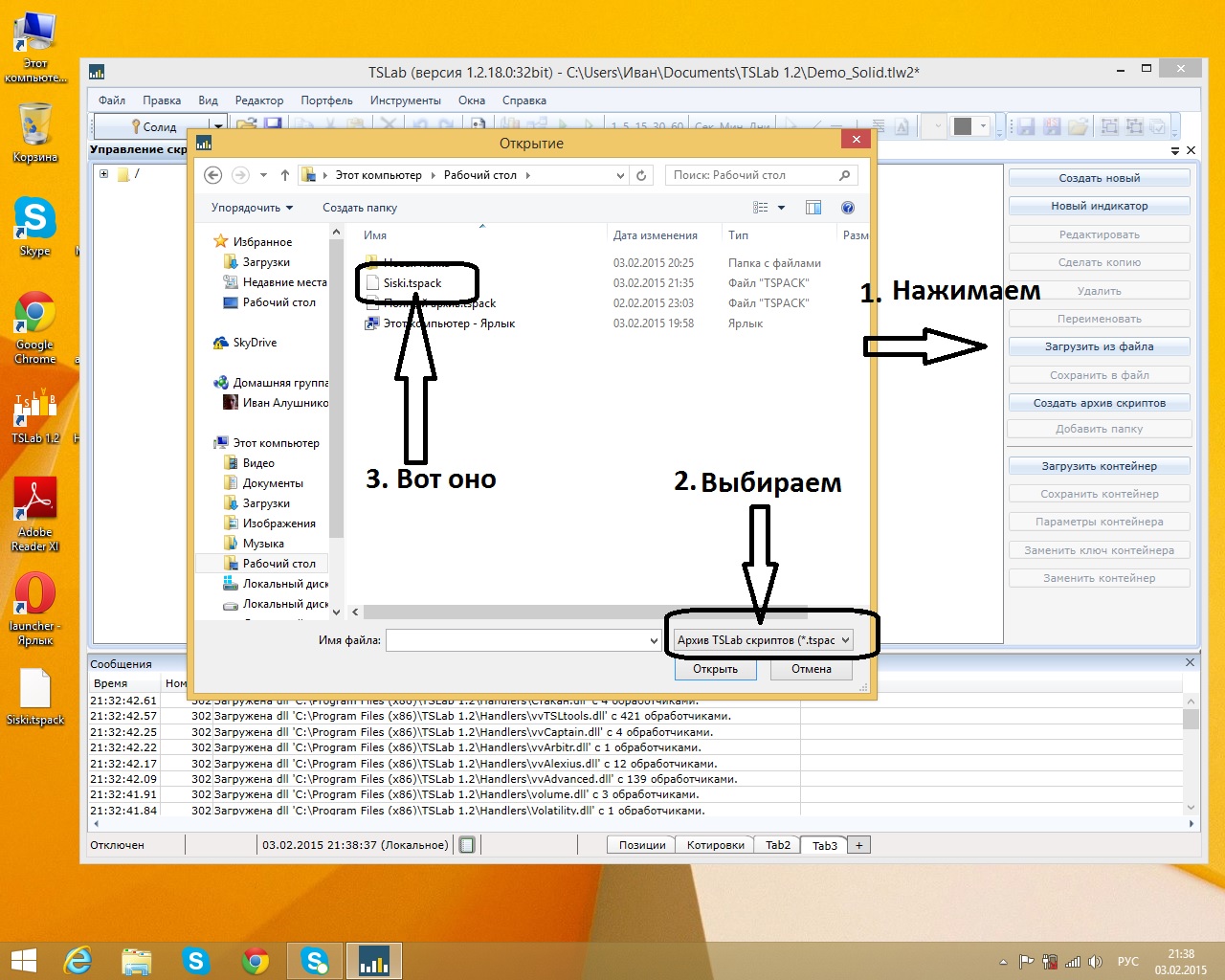
Task: Show the preview pane in dialog
Action: point(813,208)
